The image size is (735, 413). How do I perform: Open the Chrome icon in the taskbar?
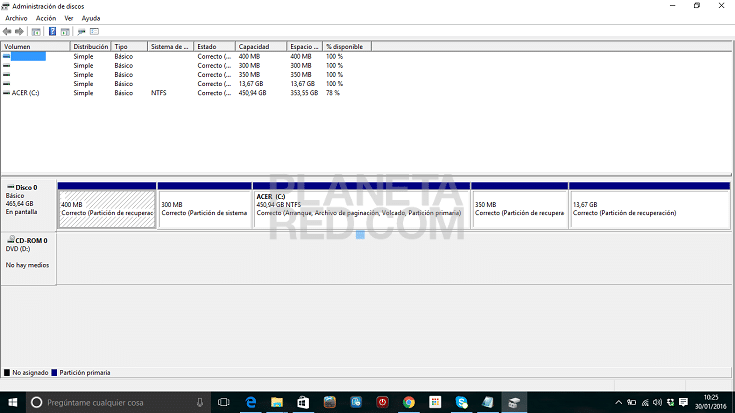tap(409, 402)
